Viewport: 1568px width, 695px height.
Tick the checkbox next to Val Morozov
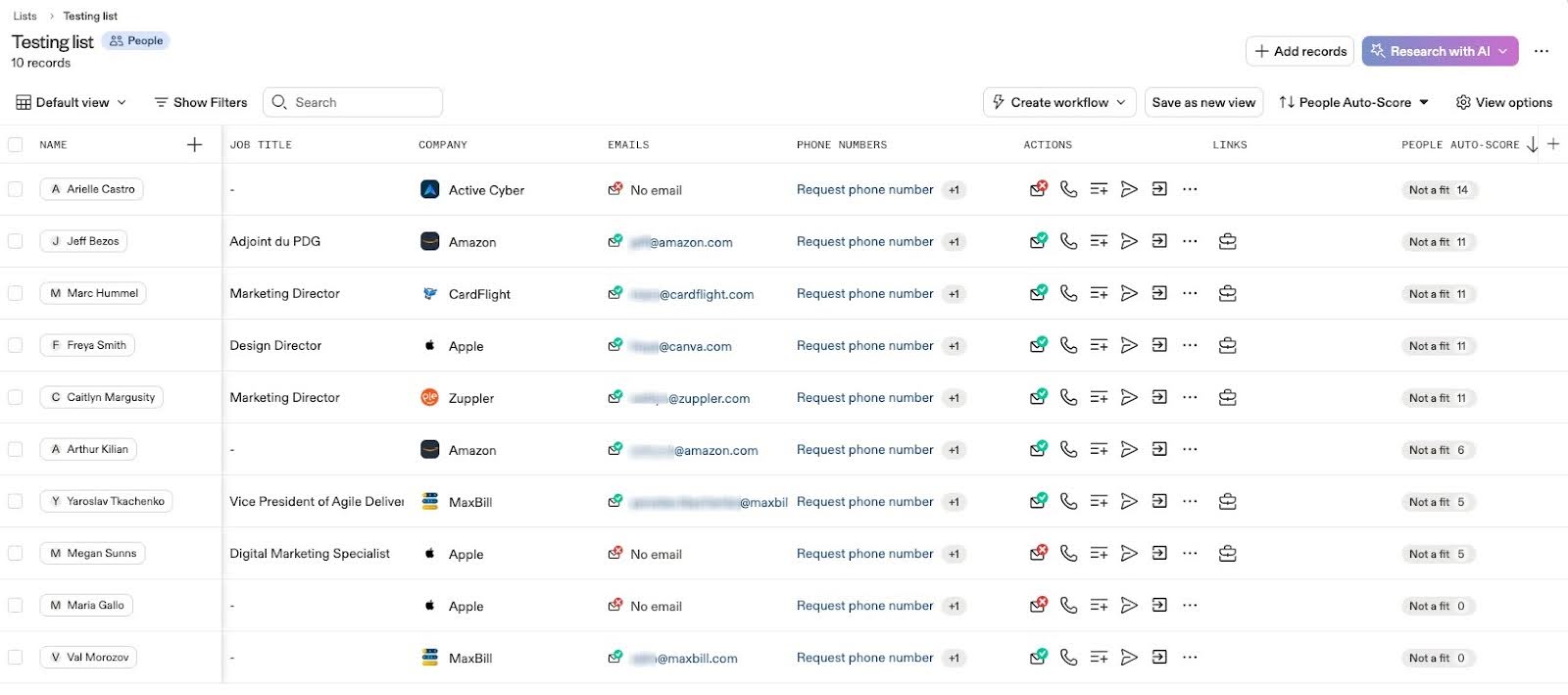[x=16, y=657]
